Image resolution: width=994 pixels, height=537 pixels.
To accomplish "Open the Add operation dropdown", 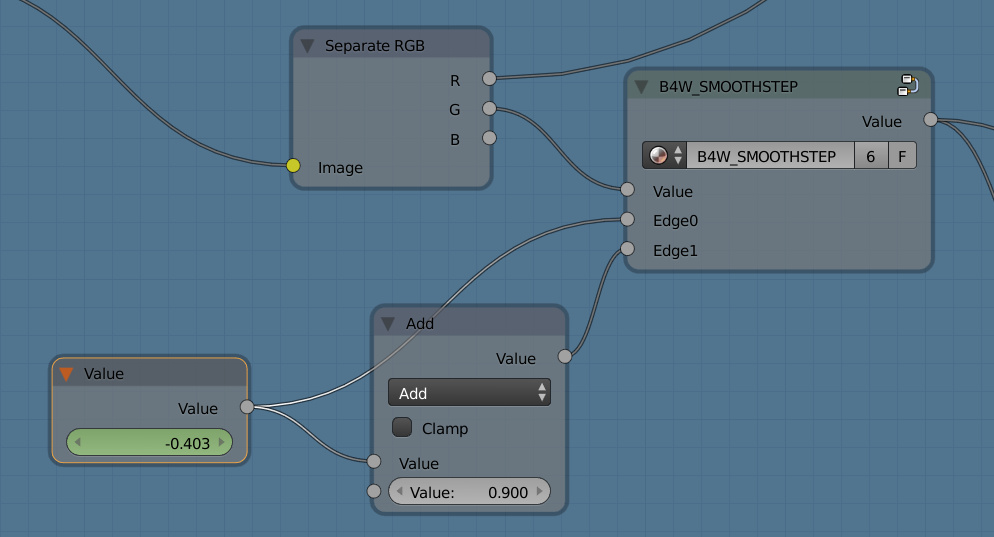I will click(x=469, y=393).
